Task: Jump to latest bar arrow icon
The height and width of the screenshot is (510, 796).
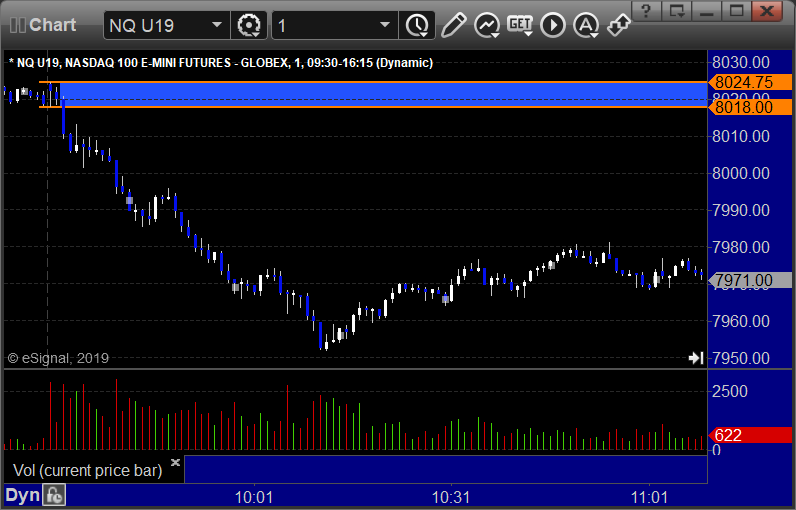Action: (x=696, y=358)
